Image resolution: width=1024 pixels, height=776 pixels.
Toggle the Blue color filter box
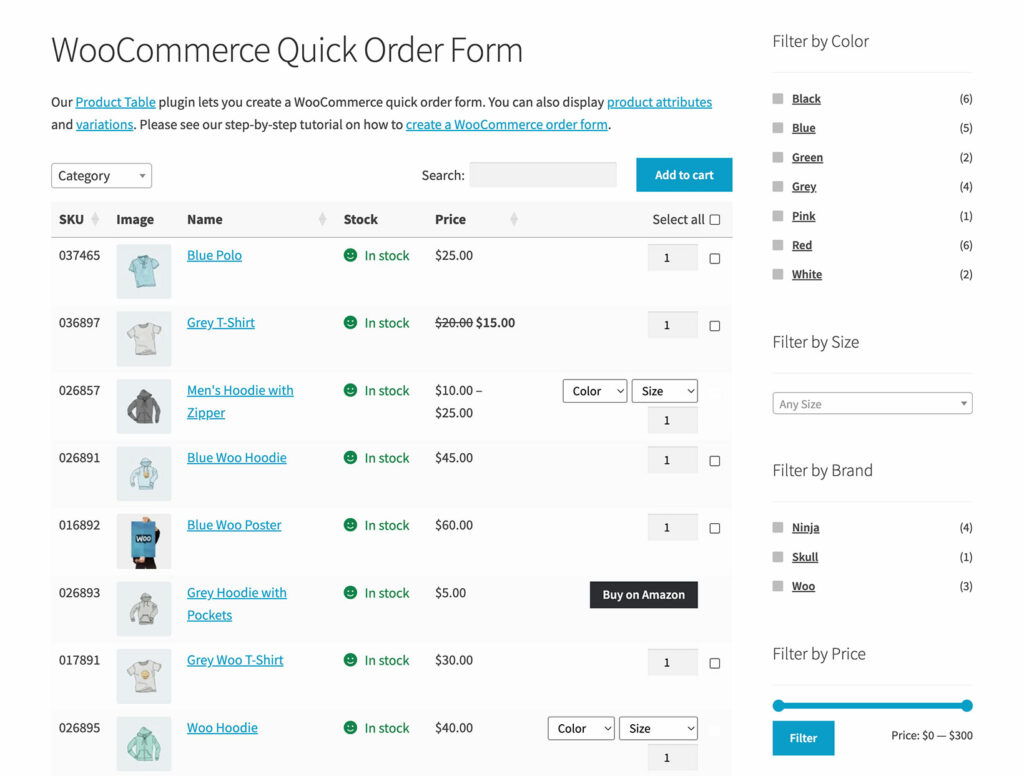coord(778,128)
